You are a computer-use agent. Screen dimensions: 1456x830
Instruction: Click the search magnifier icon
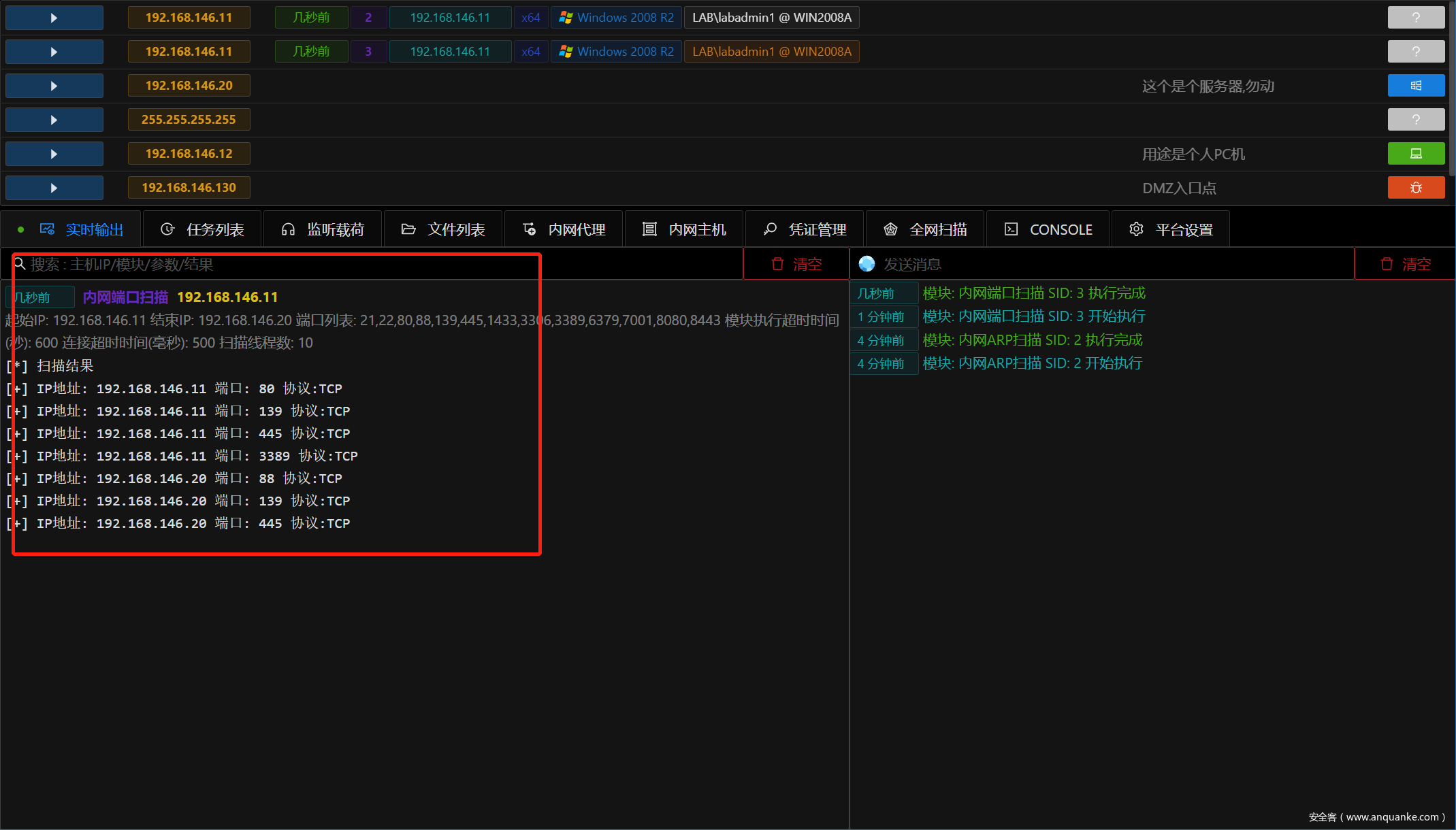pyautogui.click(x=20, y=264)
